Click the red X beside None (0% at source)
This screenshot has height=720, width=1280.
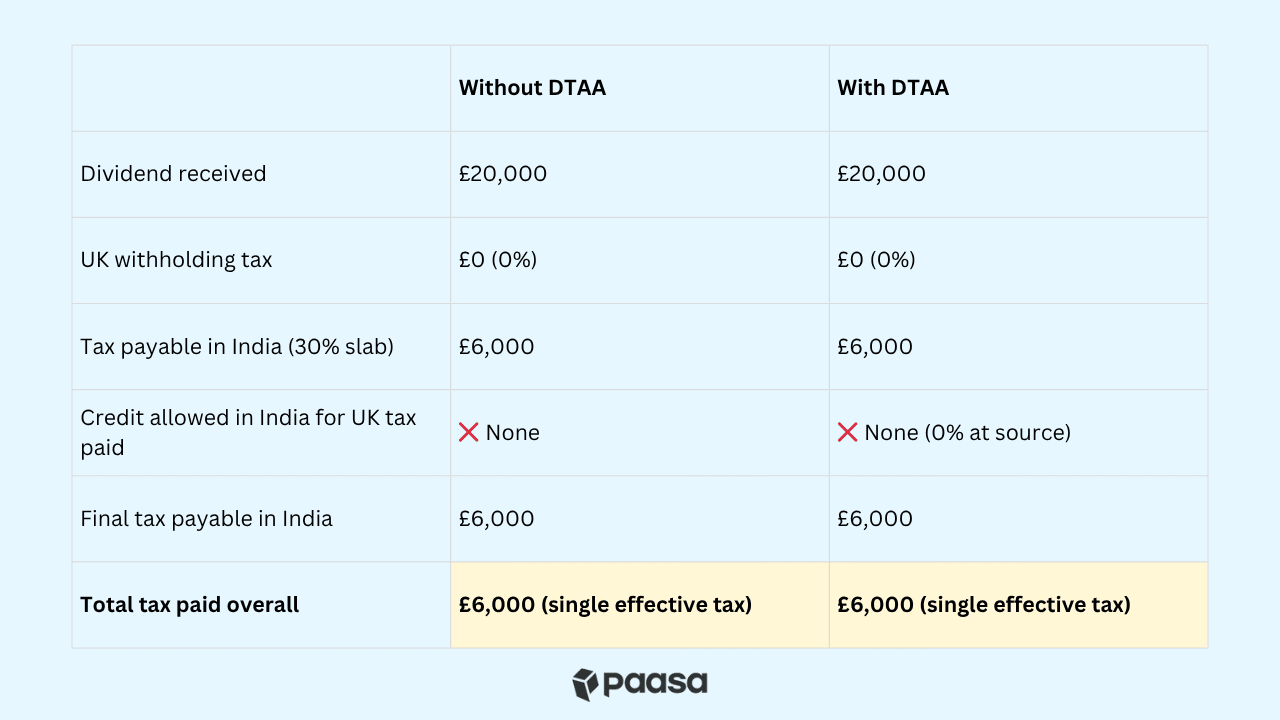click(x=847, y=432)
